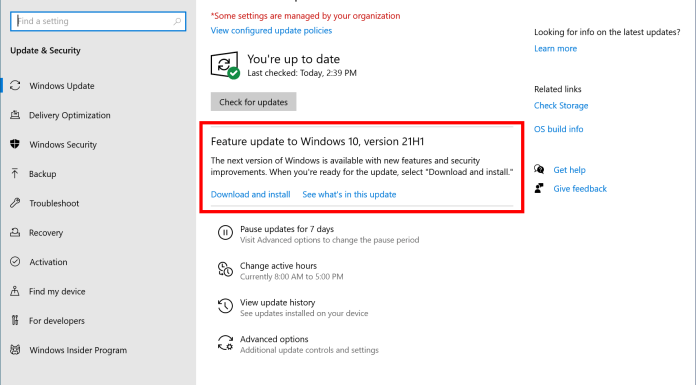The image size is (696, 385).
Task: Click Download and install link
Action: [x=250, y=194]
